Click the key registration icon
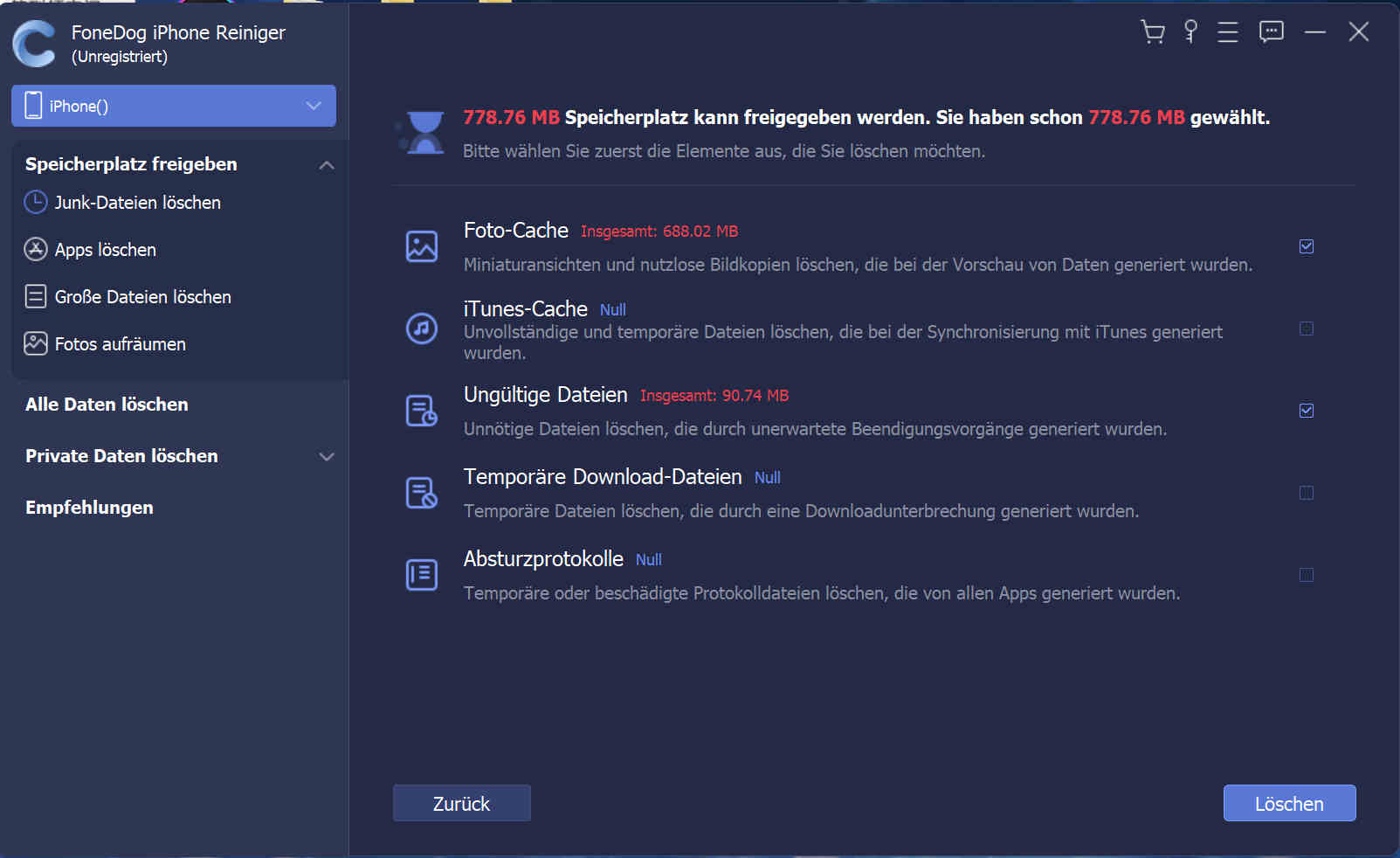Image resolution: width=1400 pixels, height=858 pixels. (x=1190, y=32)
